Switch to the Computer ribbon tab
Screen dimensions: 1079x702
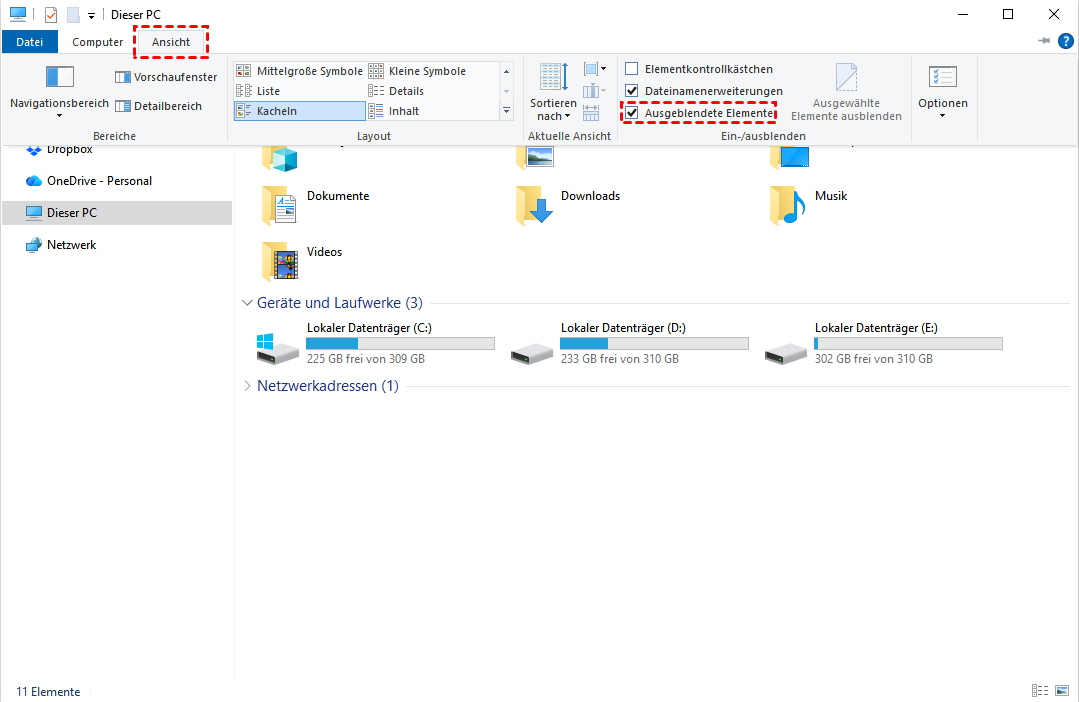[97, 42]
